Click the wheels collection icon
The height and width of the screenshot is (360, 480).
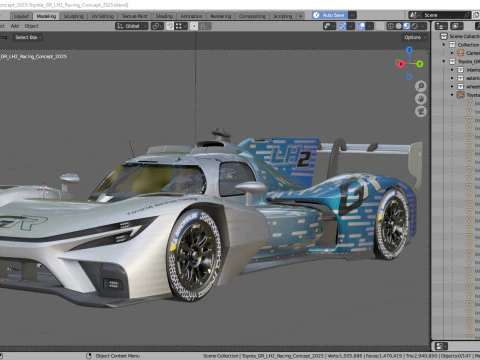click(461, 86)
